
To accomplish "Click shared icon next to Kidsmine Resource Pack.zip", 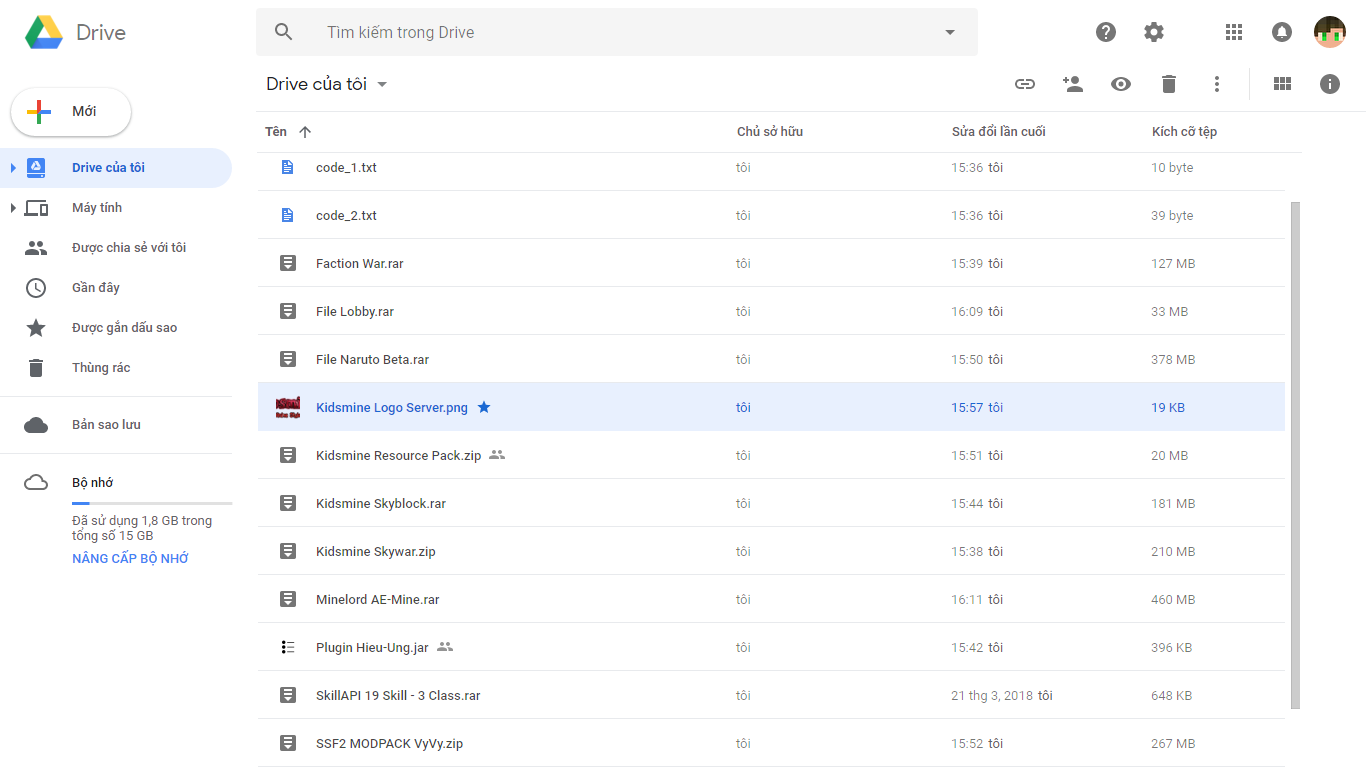I will tap(497, 455).
